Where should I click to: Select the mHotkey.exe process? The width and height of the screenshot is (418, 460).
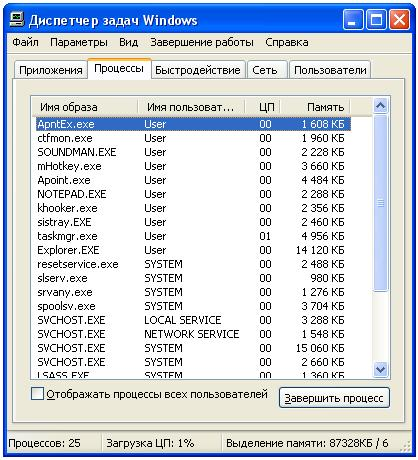[x=193, y=166]
